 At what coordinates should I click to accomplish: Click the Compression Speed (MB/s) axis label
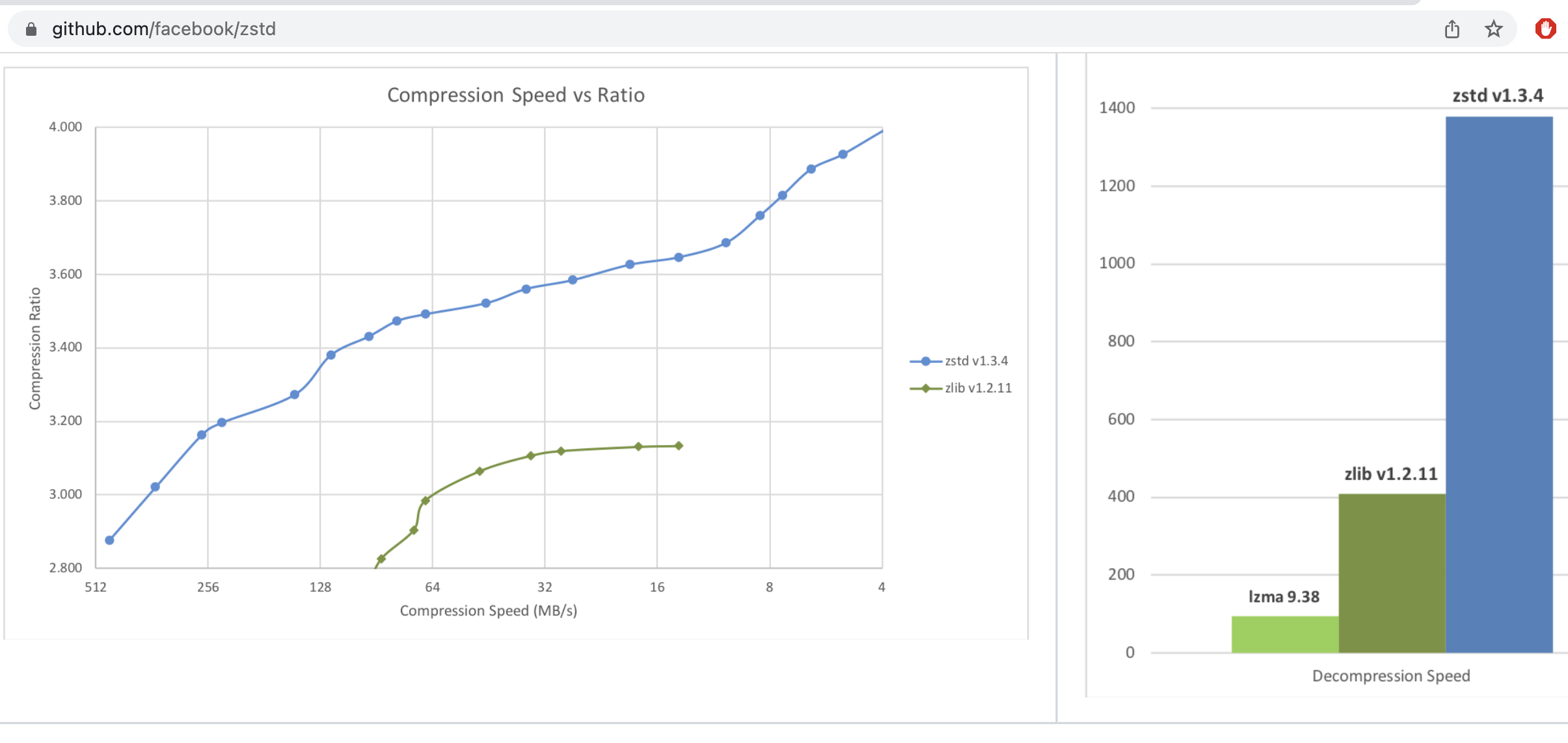tap(488, 611)
